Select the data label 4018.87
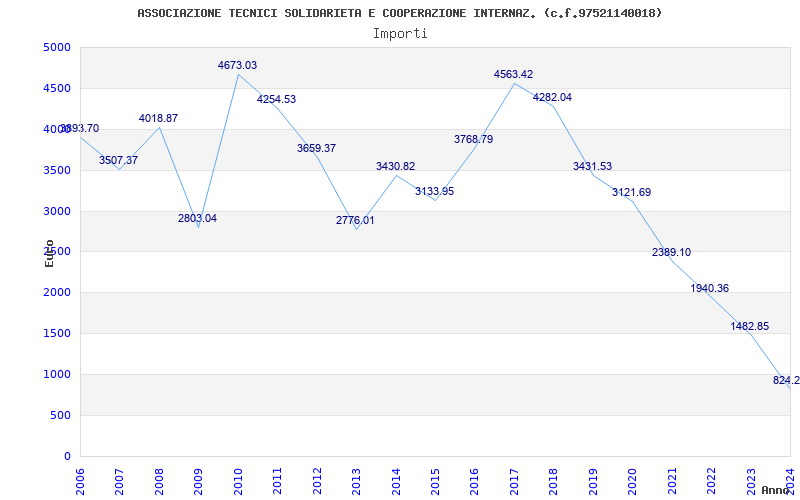This screenshot has width=800, height=500. (158, 118)
